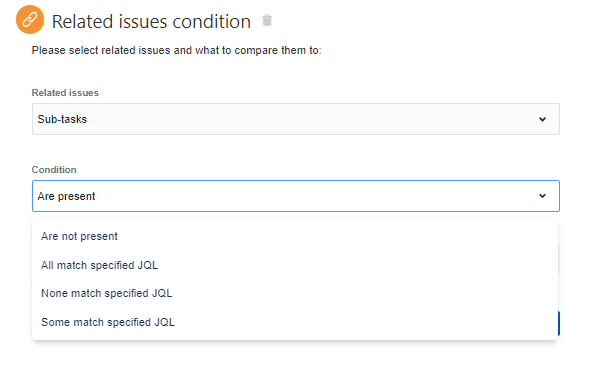The height and width of the screenshot is (373, 611).
Task: Click the hidden field edge behind the dropdown list
Action: pos(559,259)
